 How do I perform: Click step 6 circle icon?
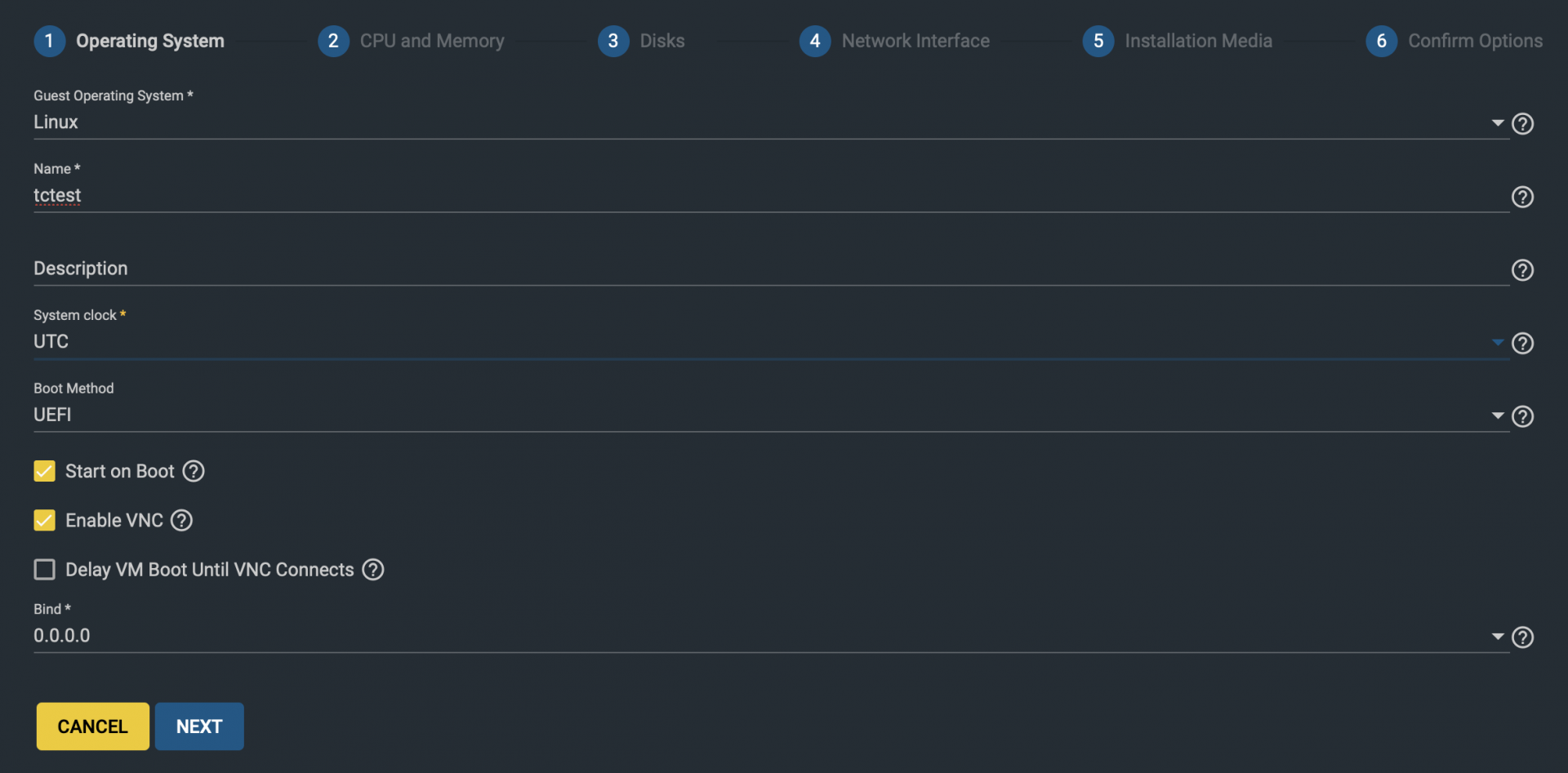(1382, 41)
